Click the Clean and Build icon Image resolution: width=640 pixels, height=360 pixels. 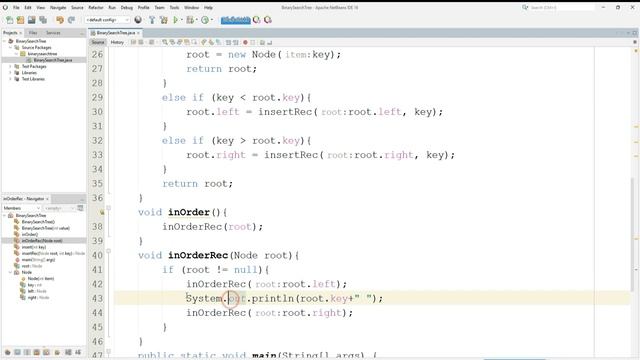tap(164, 20)
